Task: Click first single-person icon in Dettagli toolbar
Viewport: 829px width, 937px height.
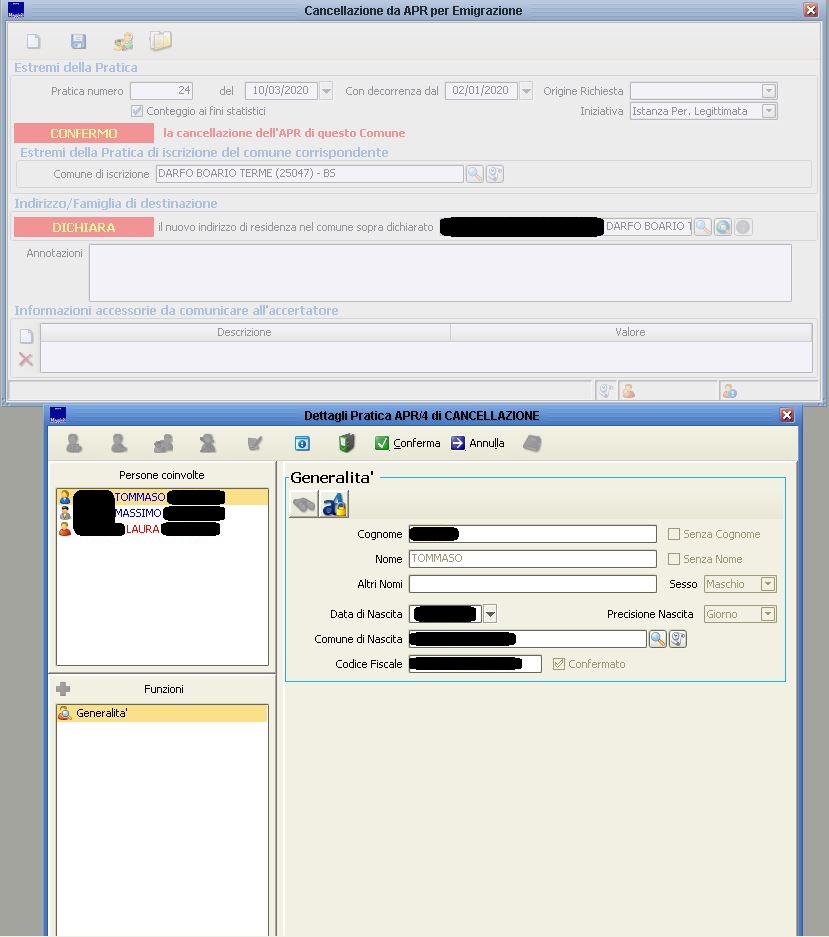Action: (x=74, y=443)
